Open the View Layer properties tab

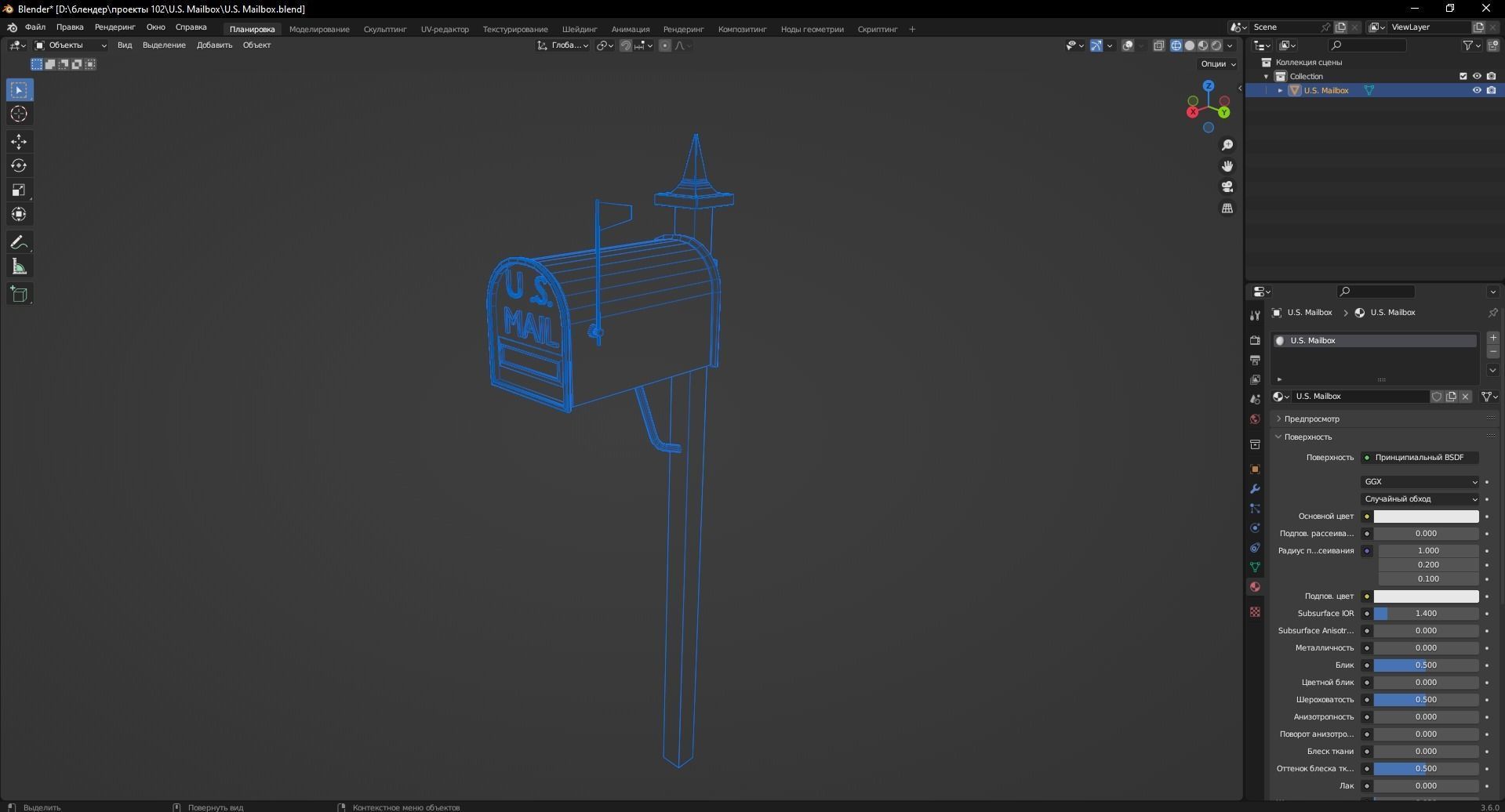click(x=1255, y=379)
